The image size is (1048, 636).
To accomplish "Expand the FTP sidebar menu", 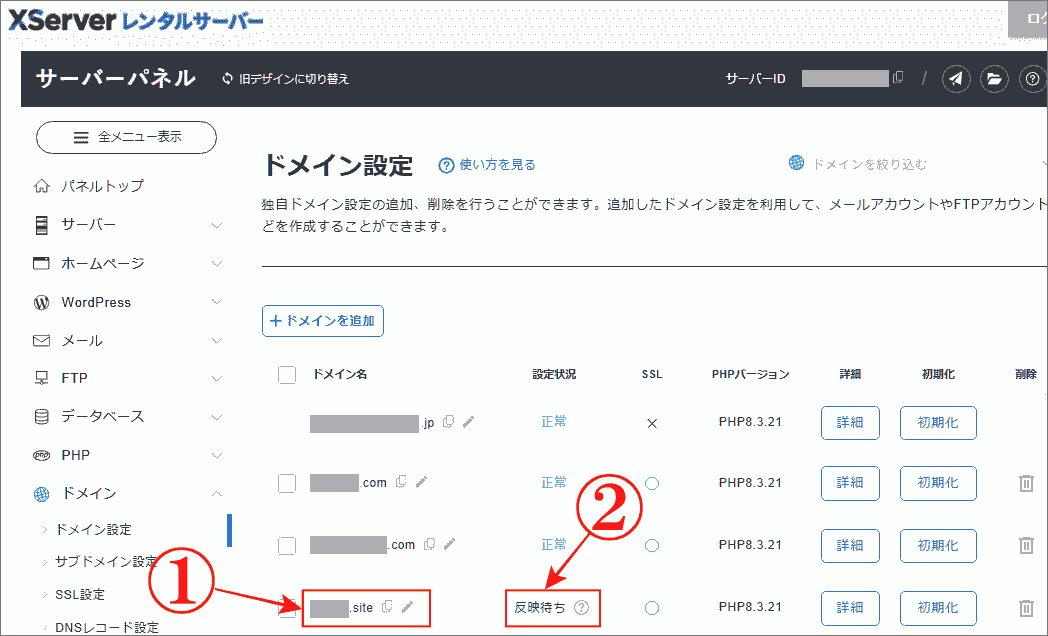I will (73, 378).
